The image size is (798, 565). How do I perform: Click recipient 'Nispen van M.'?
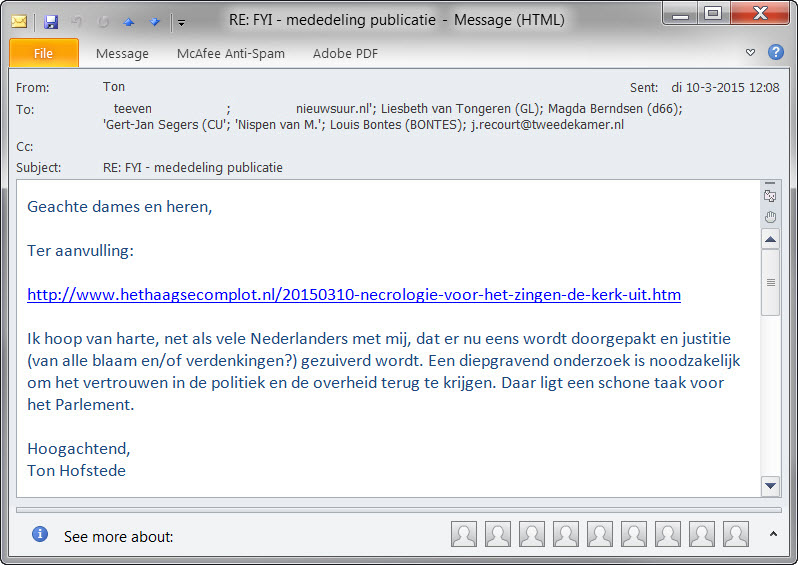coord(278,125)
